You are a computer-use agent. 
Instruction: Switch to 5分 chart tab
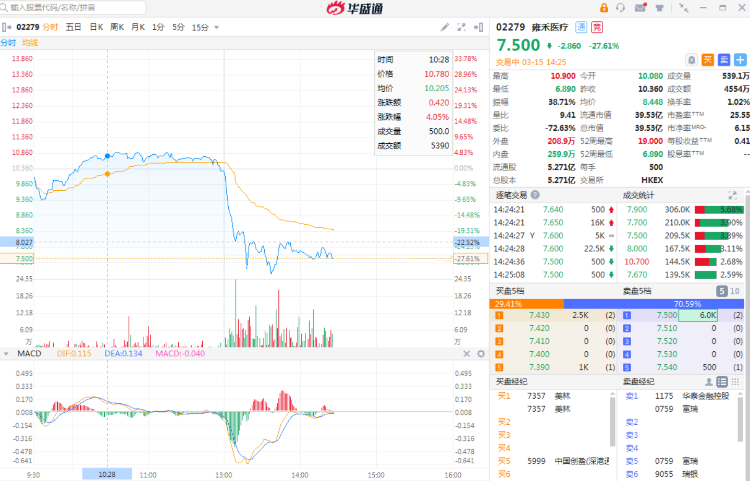(x=178, y=27)
